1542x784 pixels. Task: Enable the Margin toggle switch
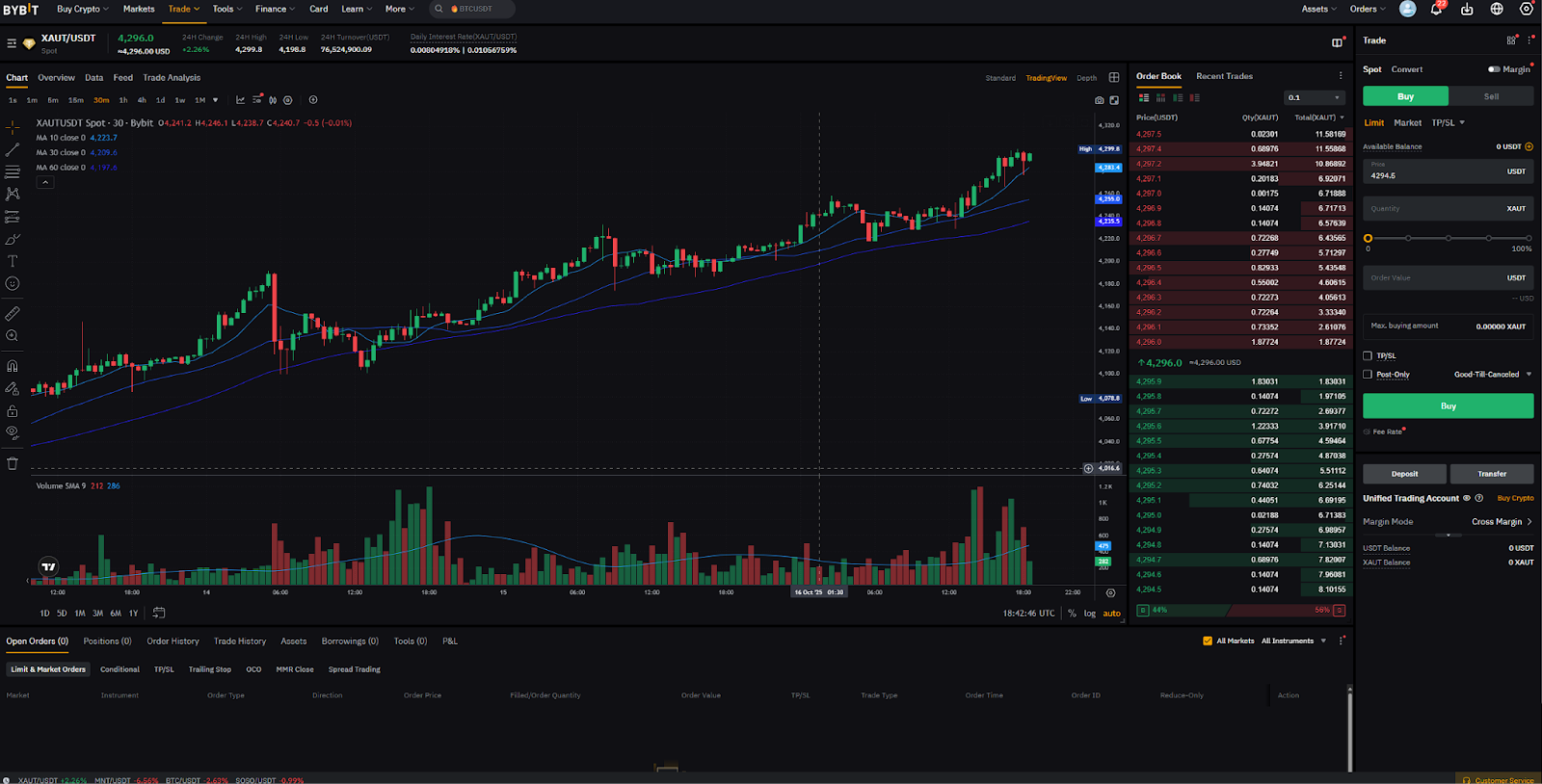[x=1494, y=69]
